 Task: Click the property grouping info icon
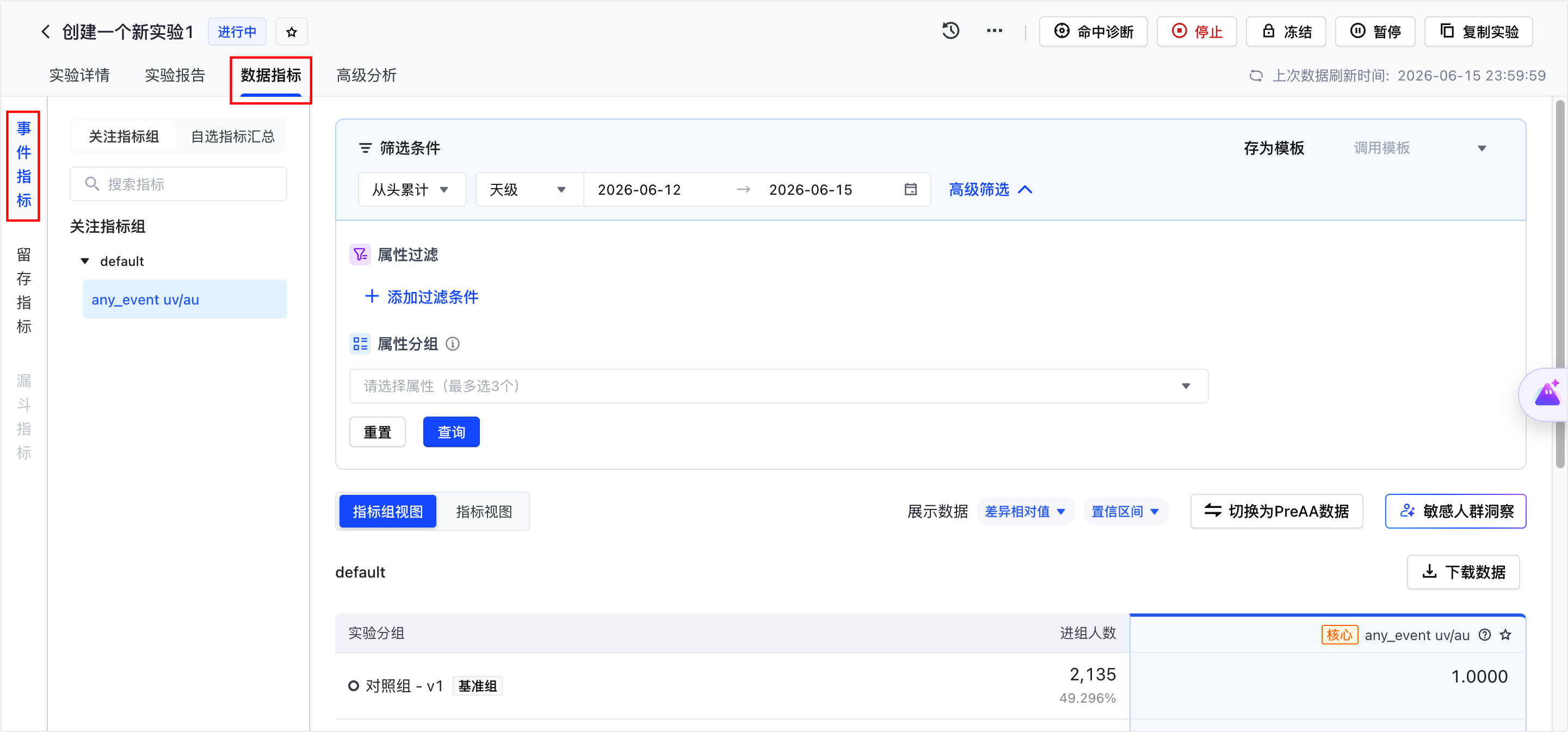click(453, 344)
